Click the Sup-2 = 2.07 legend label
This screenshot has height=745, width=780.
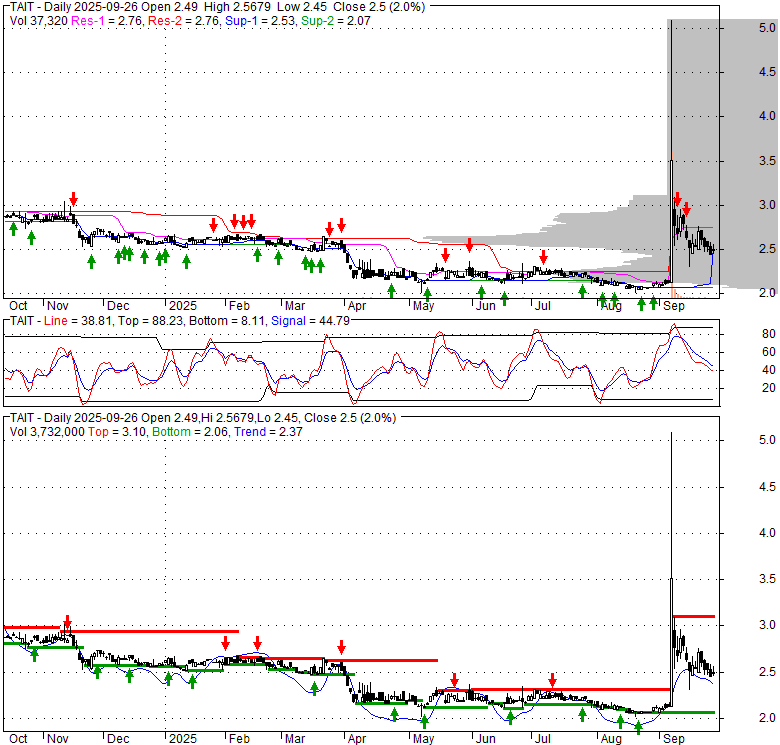pyautogui.click(x=336, y=21)
